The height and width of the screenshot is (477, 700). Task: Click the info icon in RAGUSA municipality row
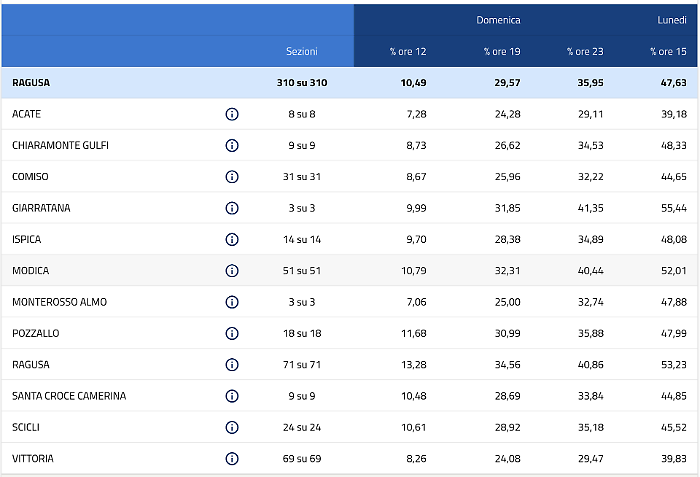232,364
